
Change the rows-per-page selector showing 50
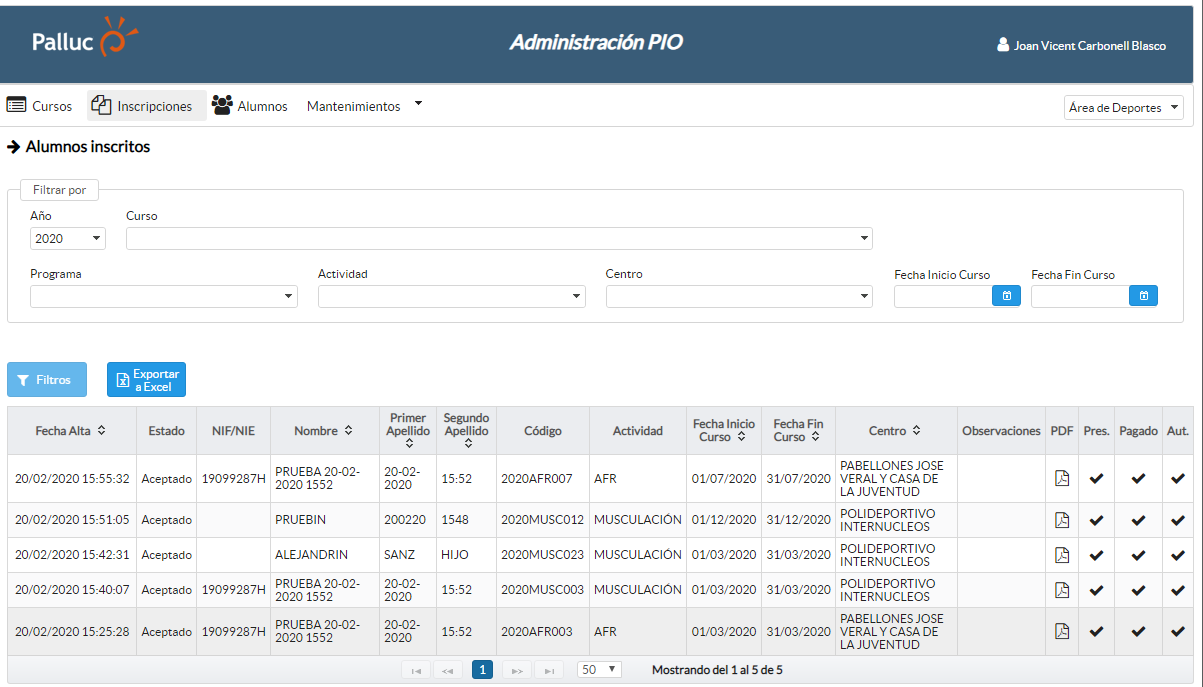coord(599,670)
